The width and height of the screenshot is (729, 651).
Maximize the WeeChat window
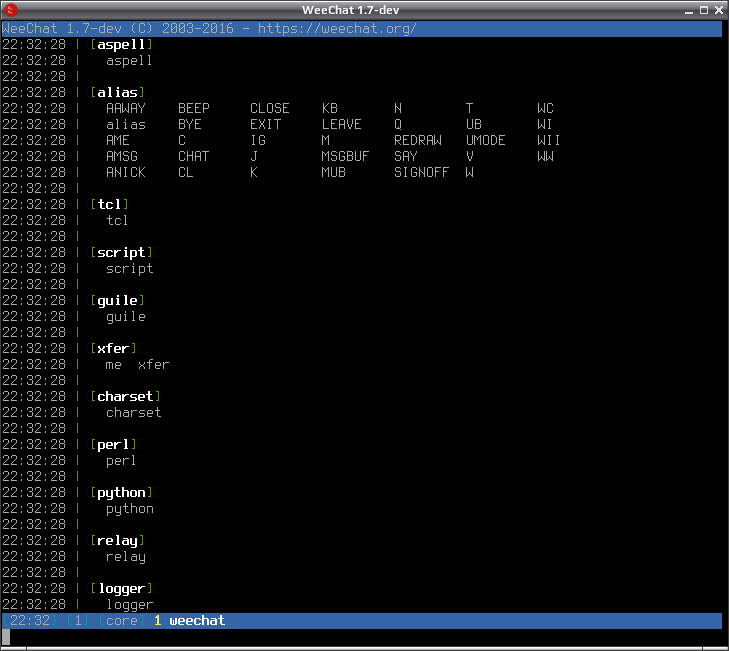[704, 10]
